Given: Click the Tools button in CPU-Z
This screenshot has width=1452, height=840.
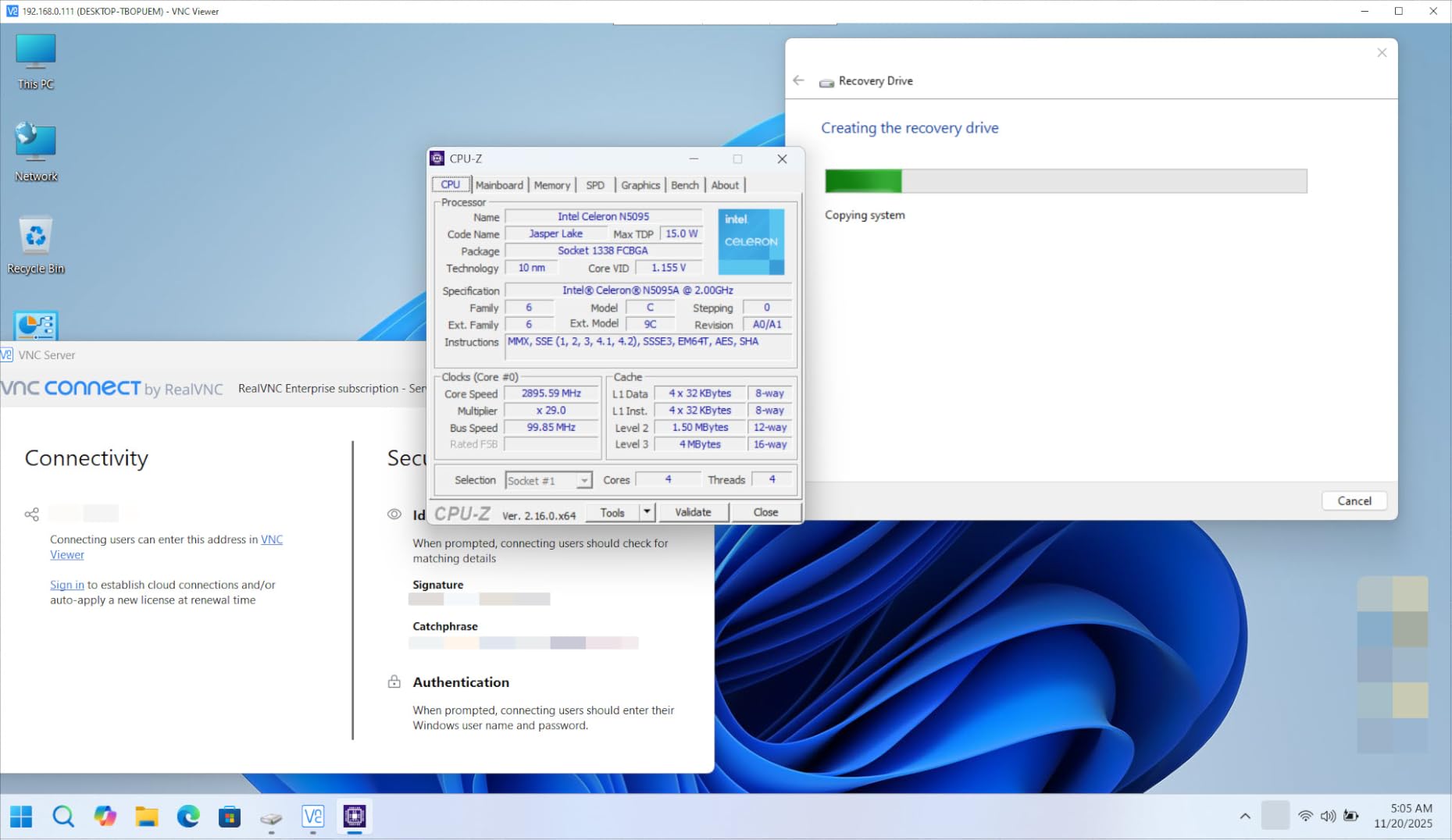Looking at the screenshot, I should [x=612, y=512].
